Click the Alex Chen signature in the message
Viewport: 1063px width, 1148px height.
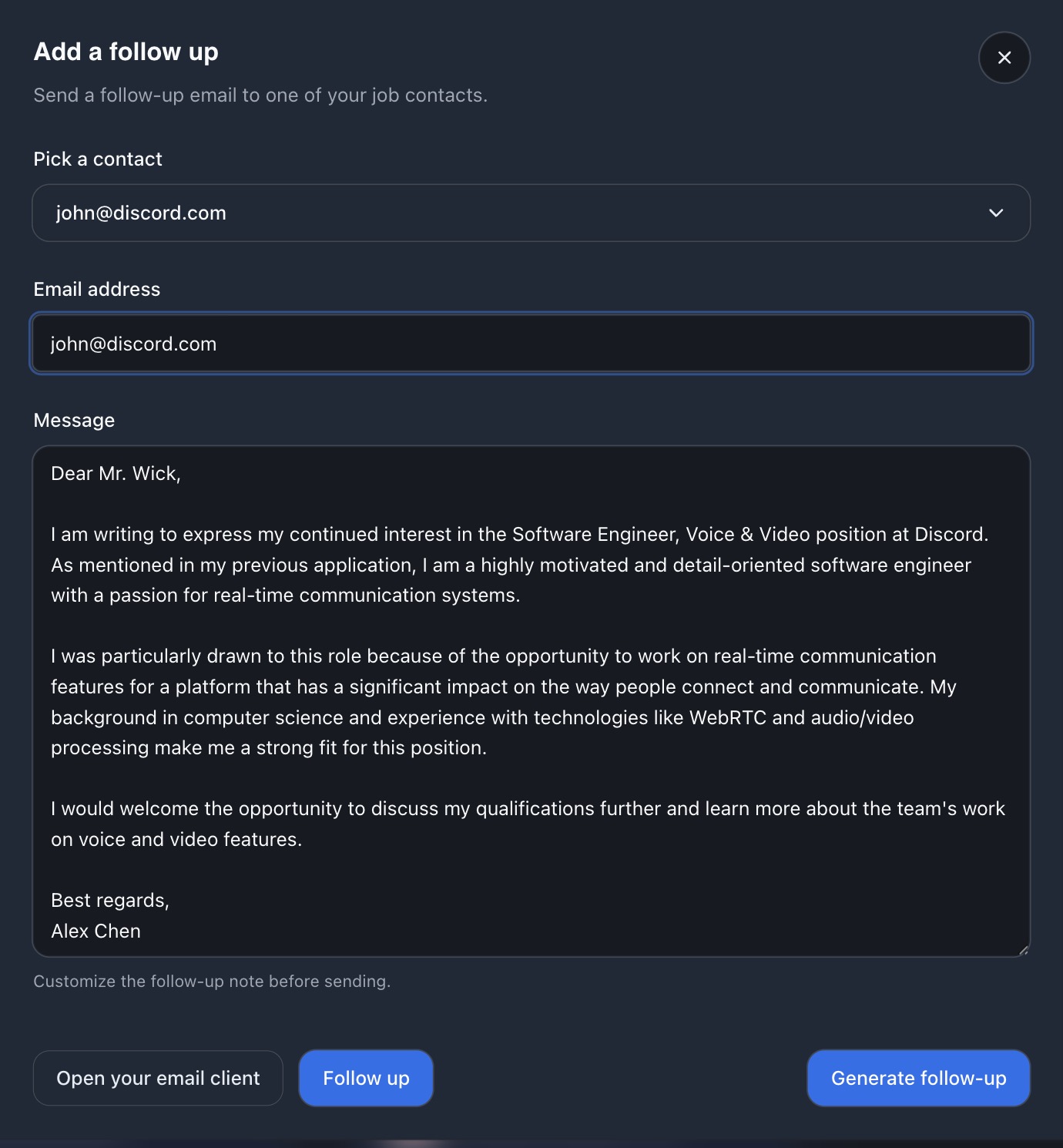point(96,931)
